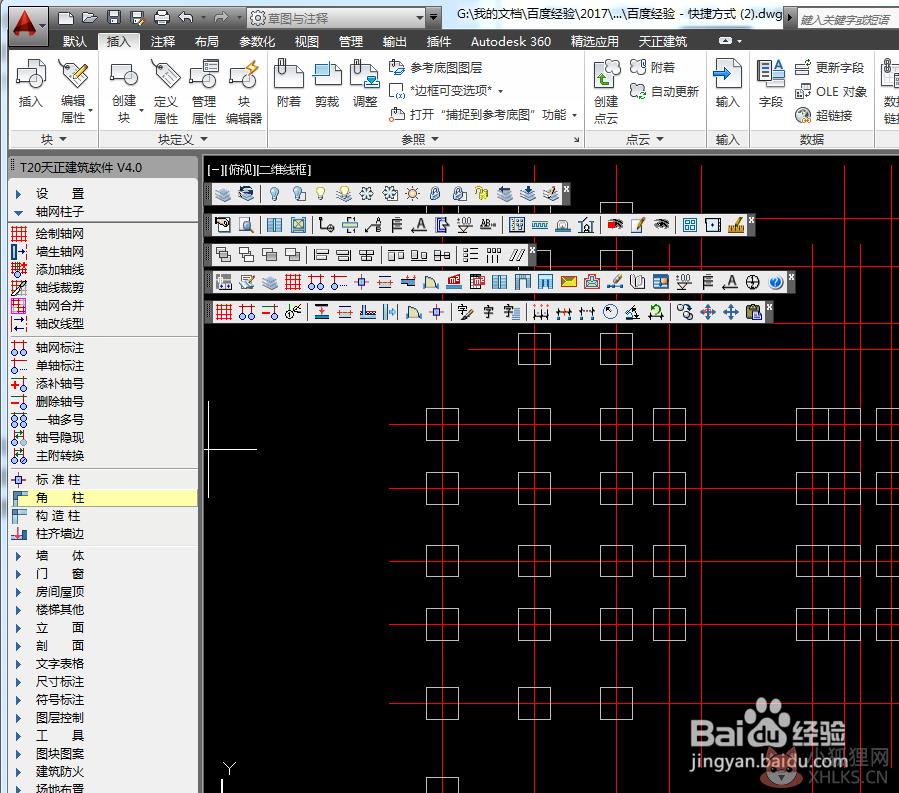This screenshot has height=793, width=899.
Task: Switch to the Autodesk 360 tab
Action: coord(511,41)
